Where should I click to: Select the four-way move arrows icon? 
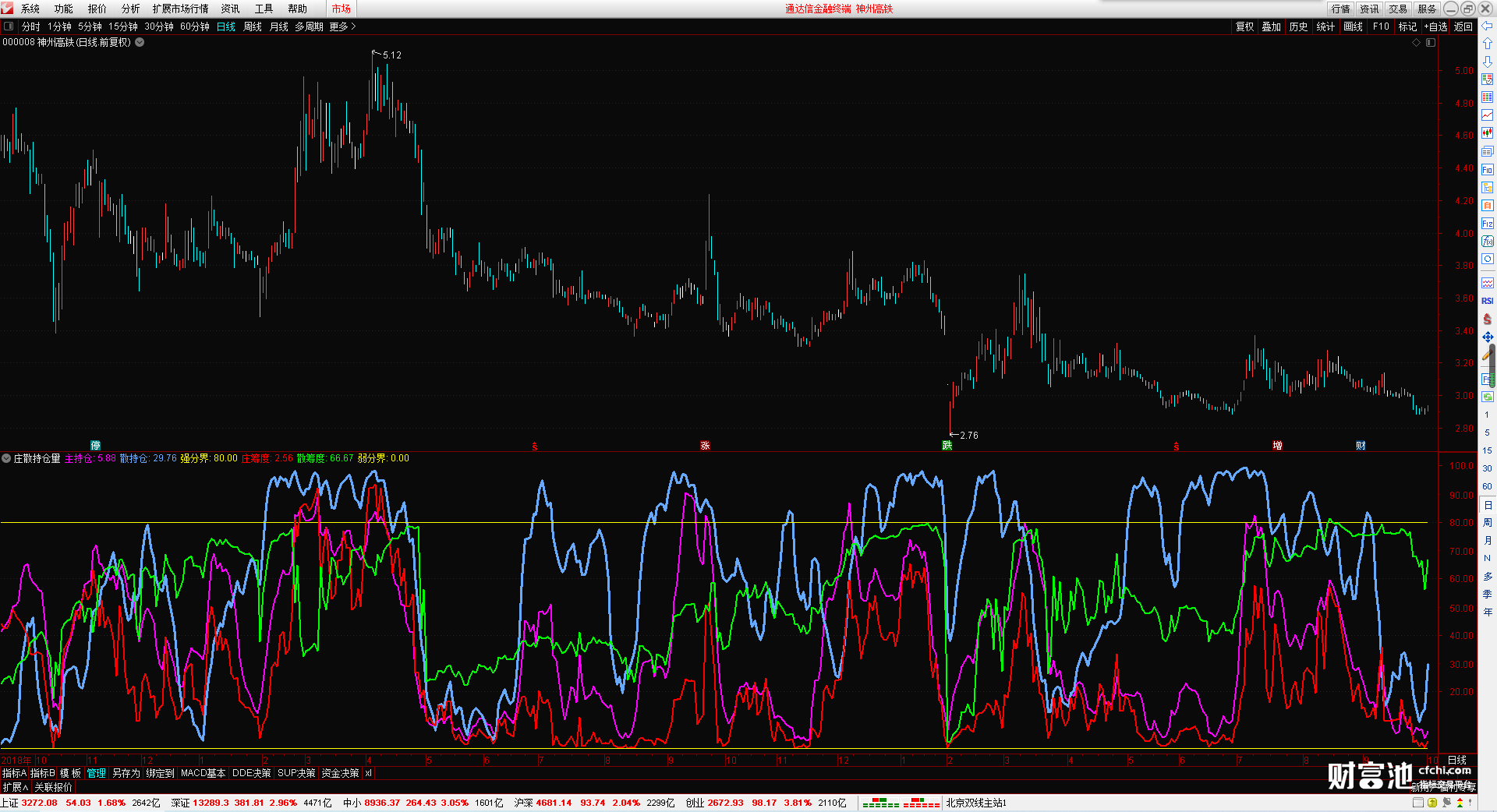point(1487,337)
